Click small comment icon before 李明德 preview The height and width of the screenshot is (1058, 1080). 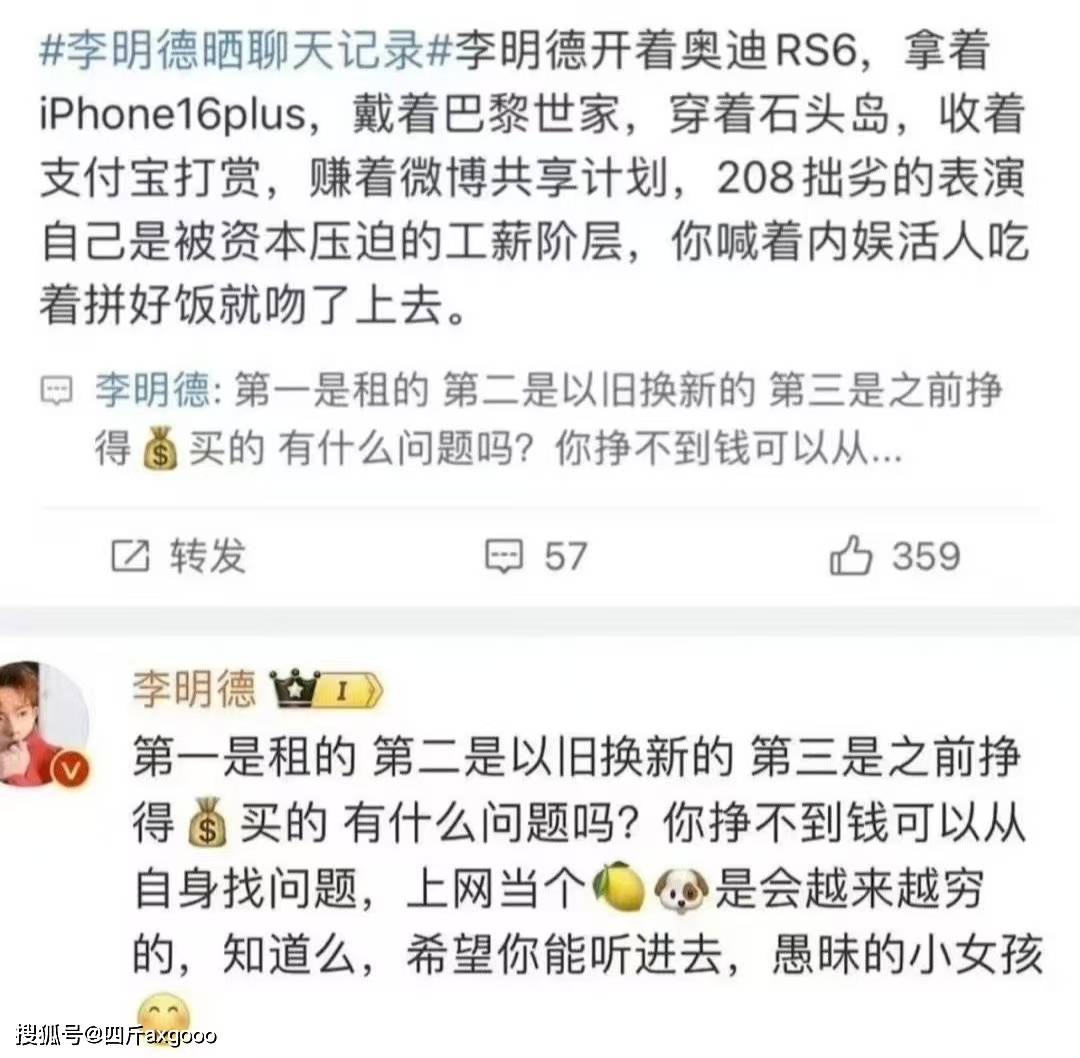56,391
